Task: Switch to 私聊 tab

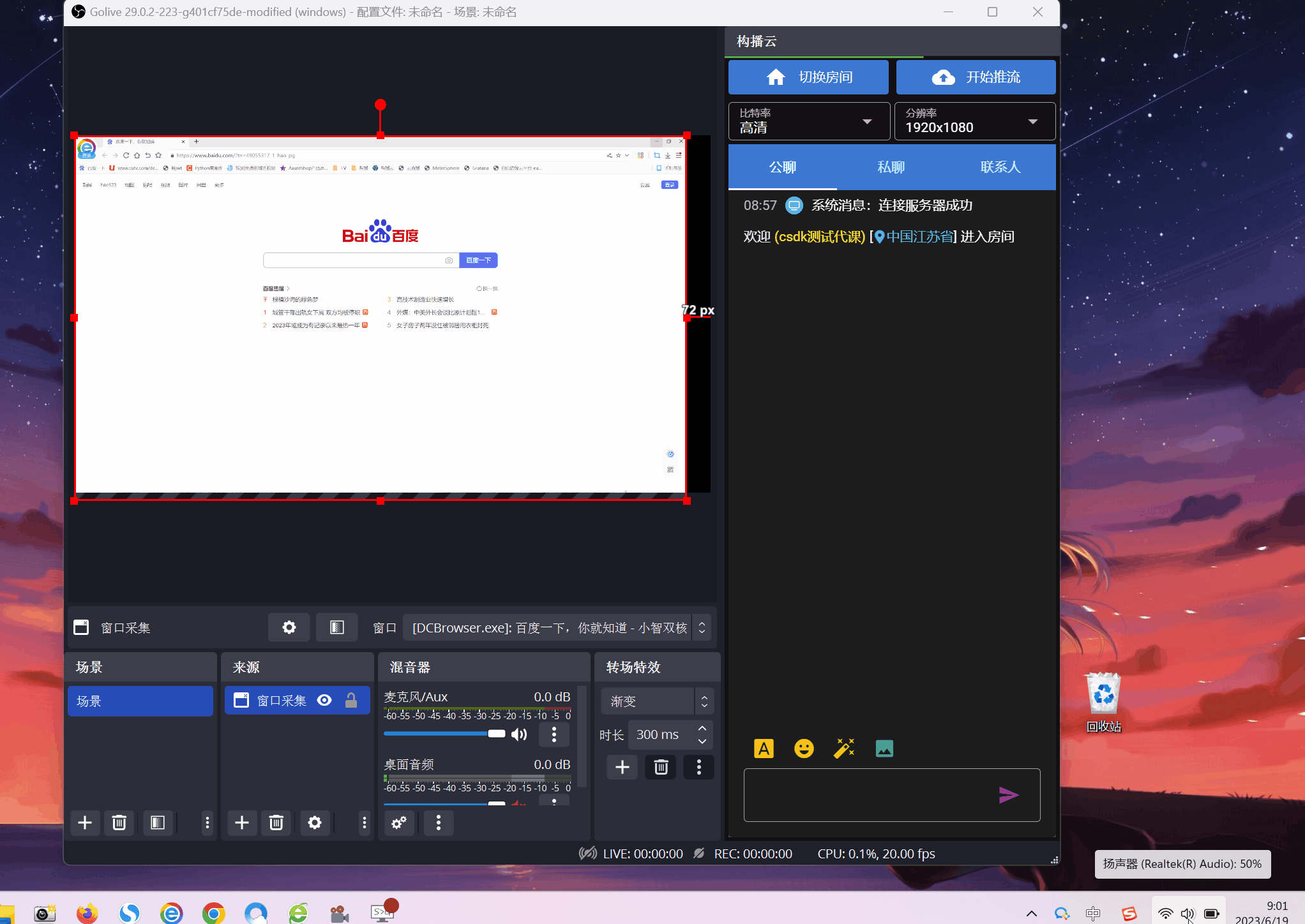Action: point(891,167)
